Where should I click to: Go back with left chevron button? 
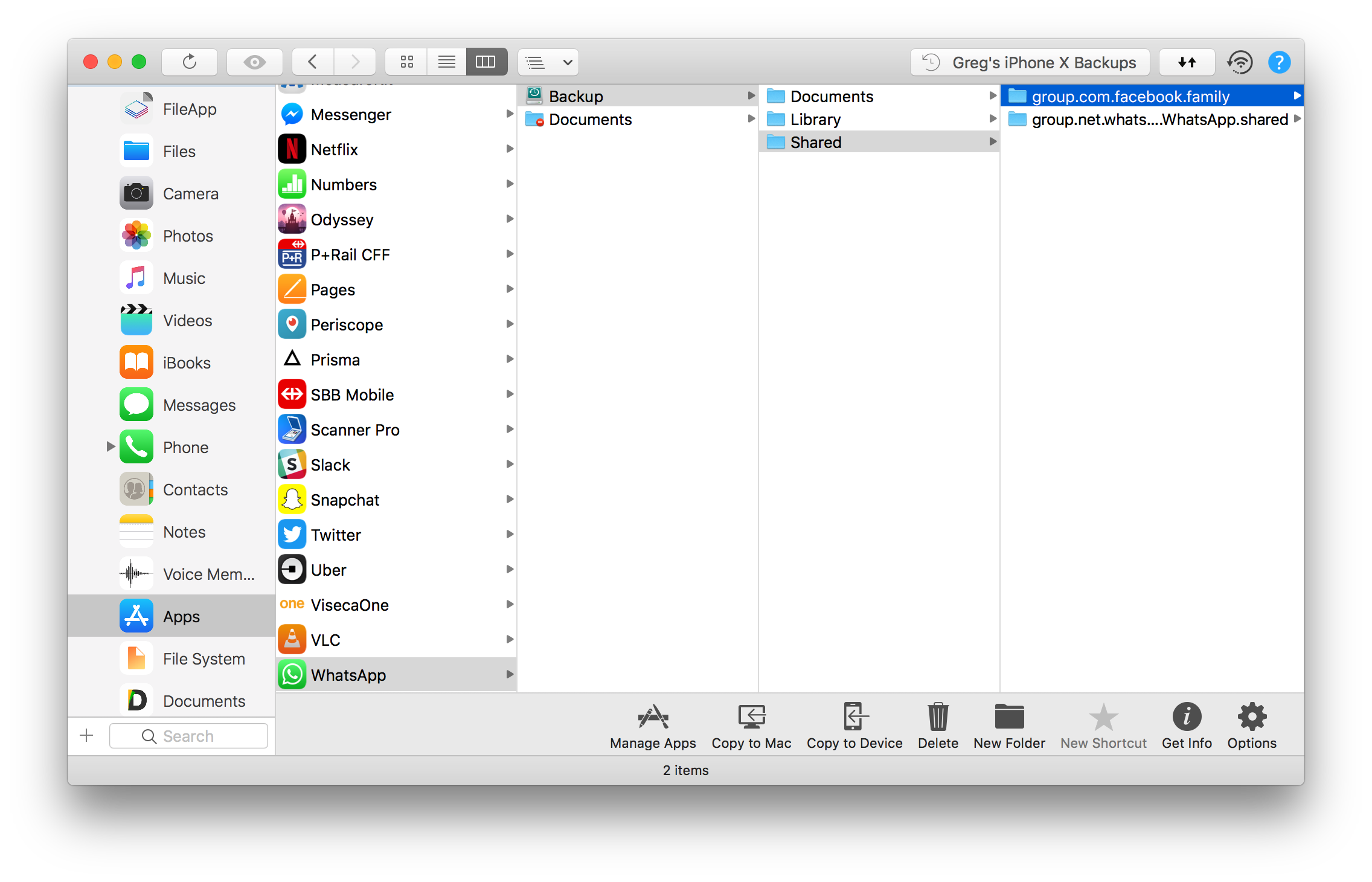click(313, 62)
